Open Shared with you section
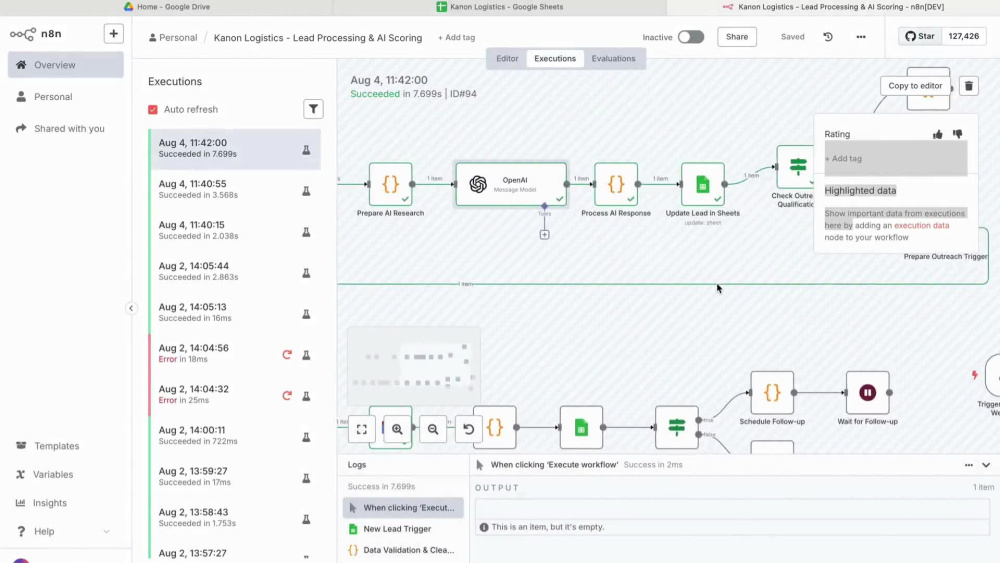 point(66,129)
